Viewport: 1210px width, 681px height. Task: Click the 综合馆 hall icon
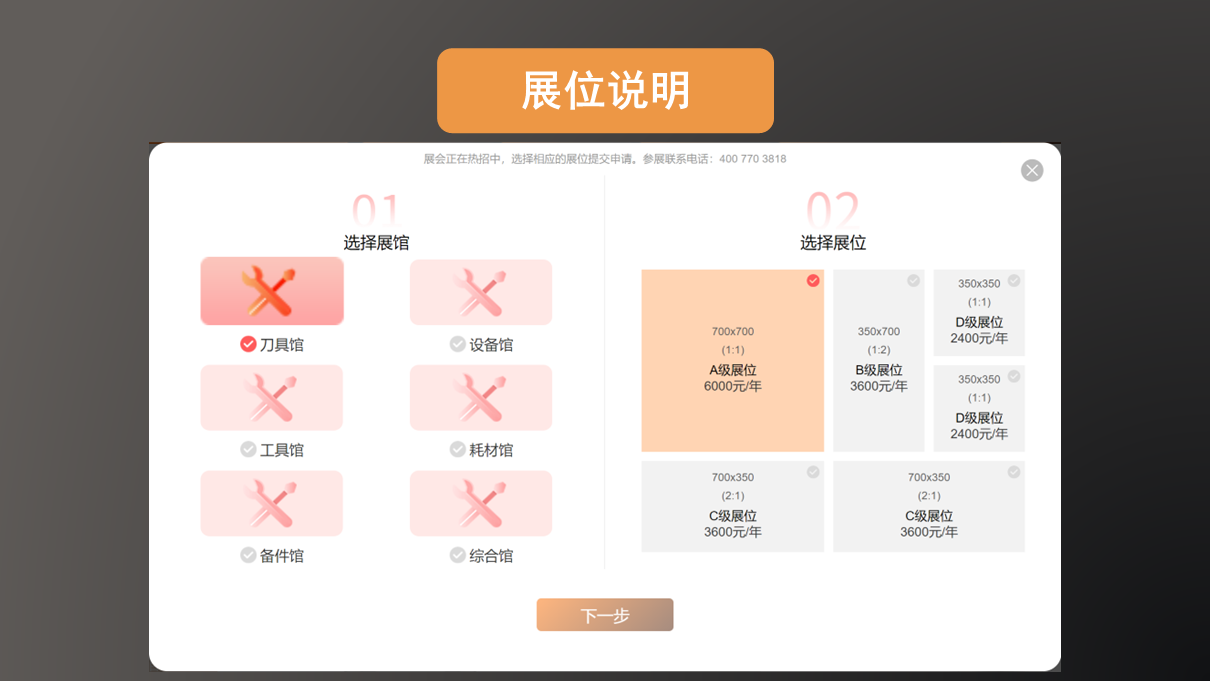pos(480,503)
